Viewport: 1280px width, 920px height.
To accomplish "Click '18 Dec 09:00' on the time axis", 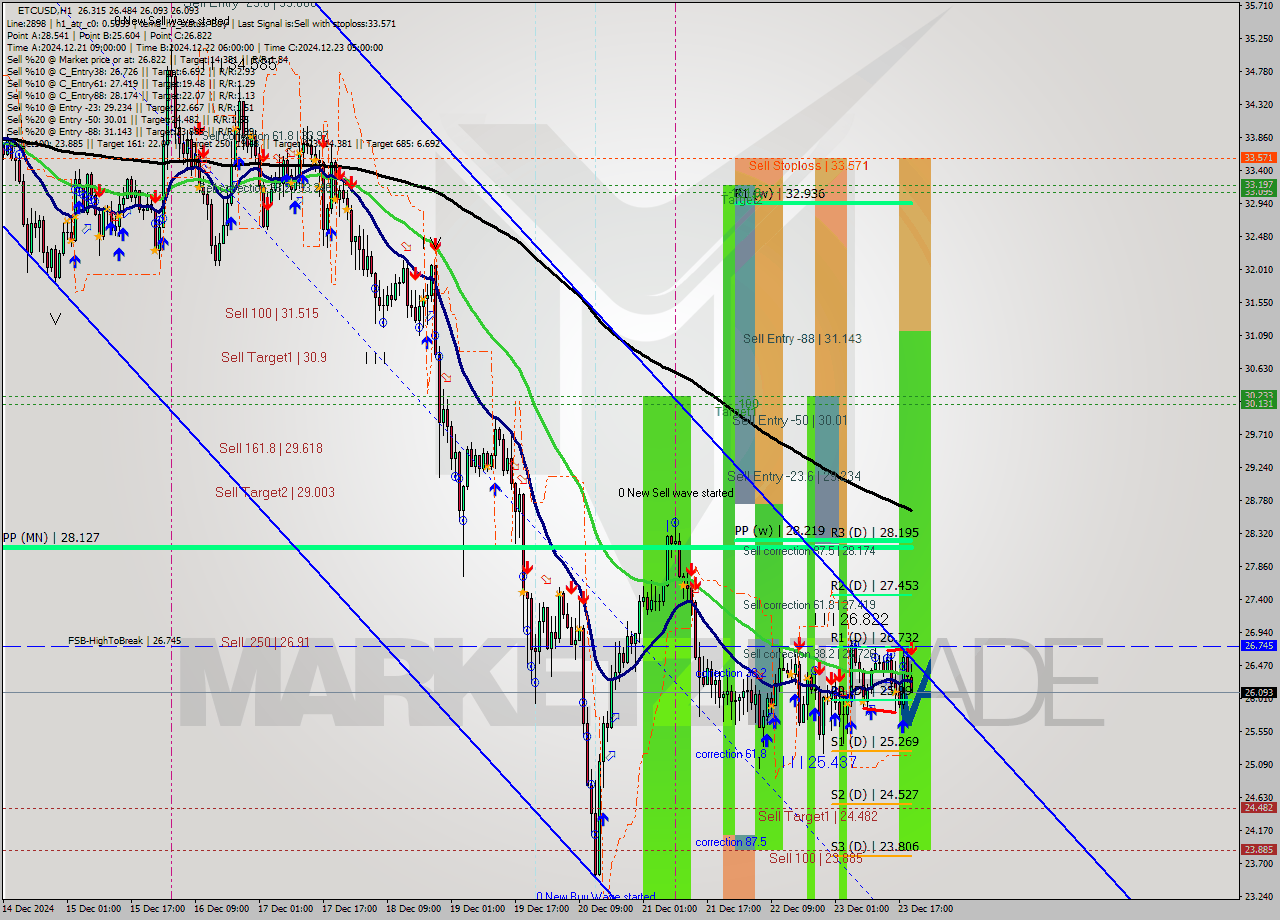I will tap(413, 909).
